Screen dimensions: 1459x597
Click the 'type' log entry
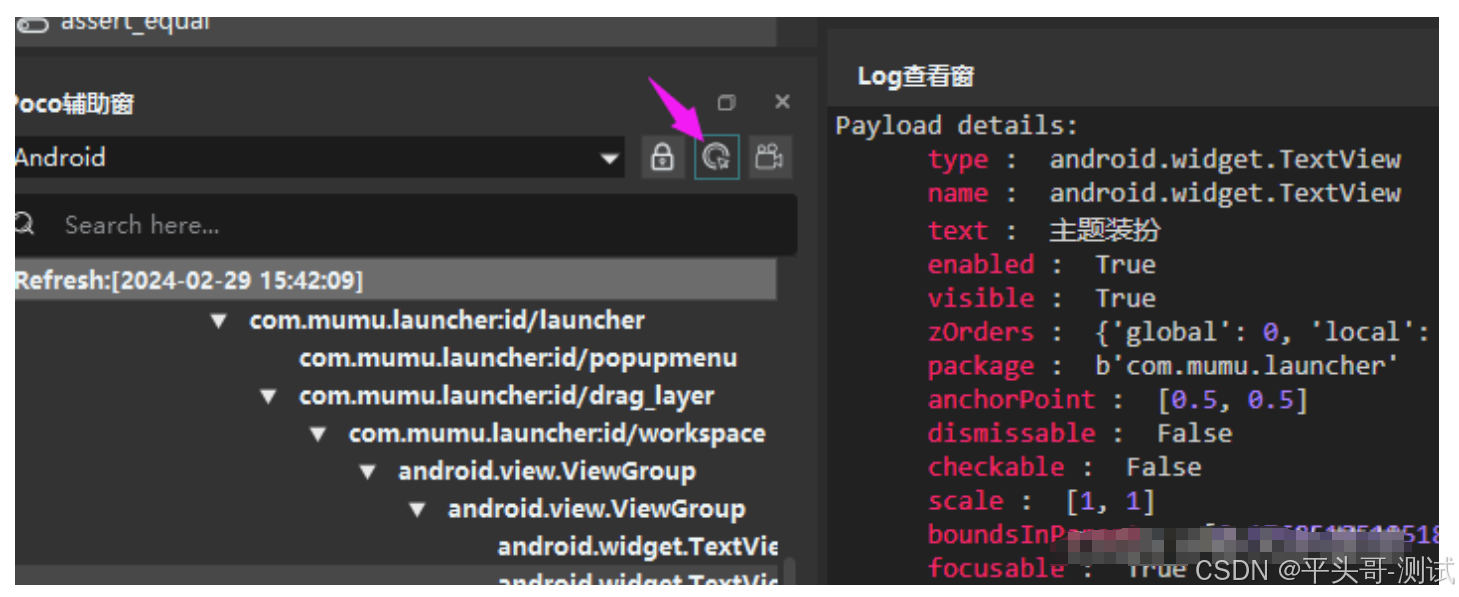tap(1164, 159)
